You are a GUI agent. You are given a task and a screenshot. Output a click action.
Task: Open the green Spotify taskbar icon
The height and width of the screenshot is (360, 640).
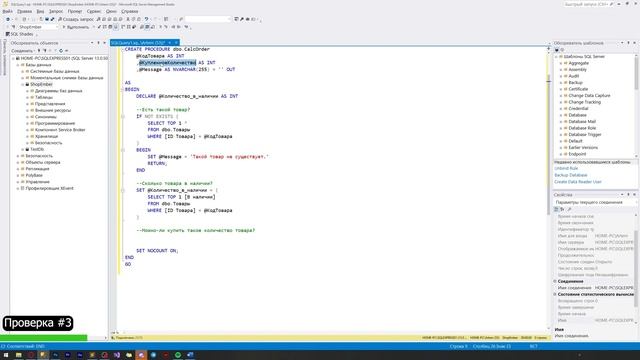point(178,355)
